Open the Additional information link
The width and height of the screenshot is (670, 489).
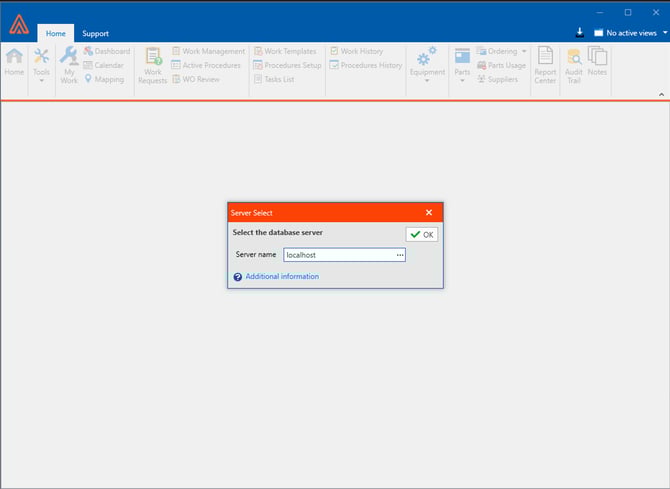[282, 277]
